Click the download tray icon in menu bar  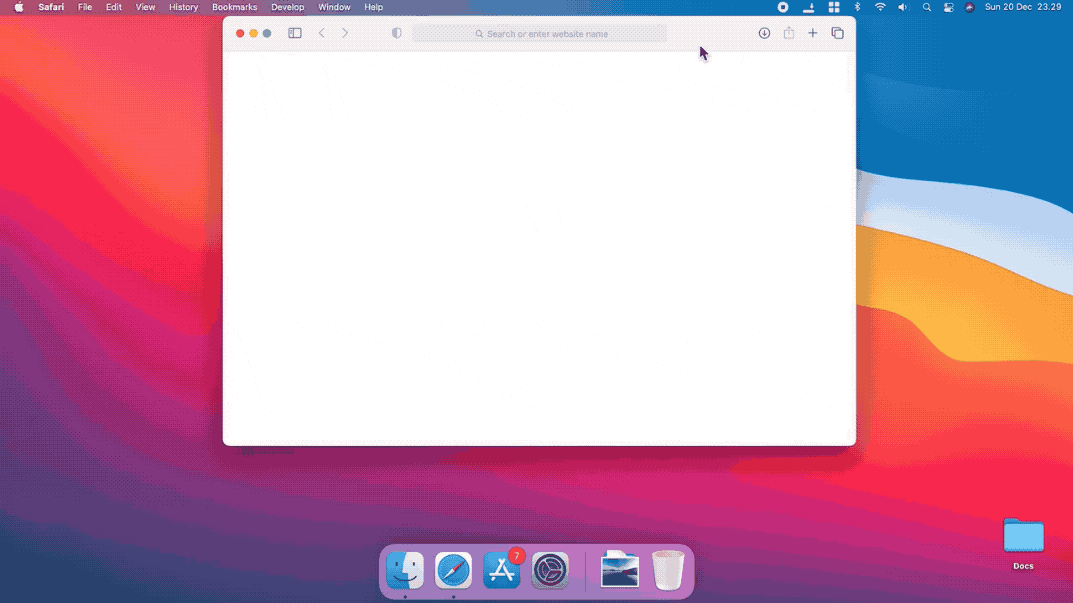coord(809,7)
